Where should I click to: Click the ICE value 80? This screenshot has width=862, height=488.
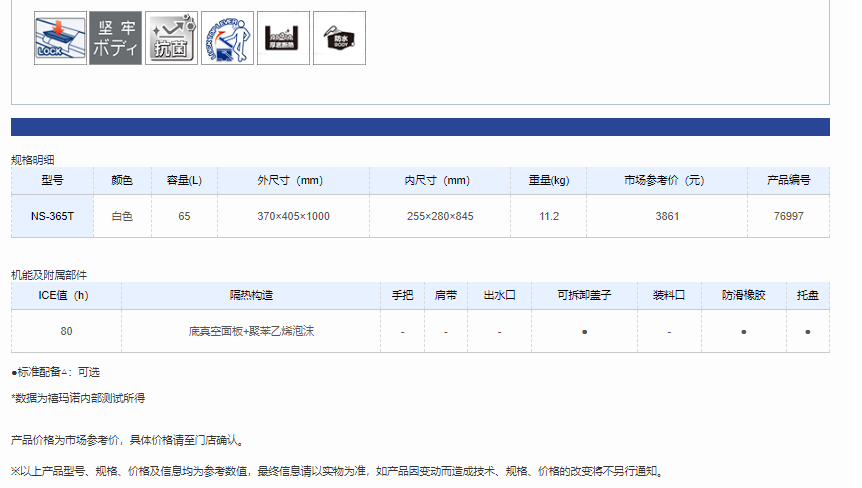(67, 331)
